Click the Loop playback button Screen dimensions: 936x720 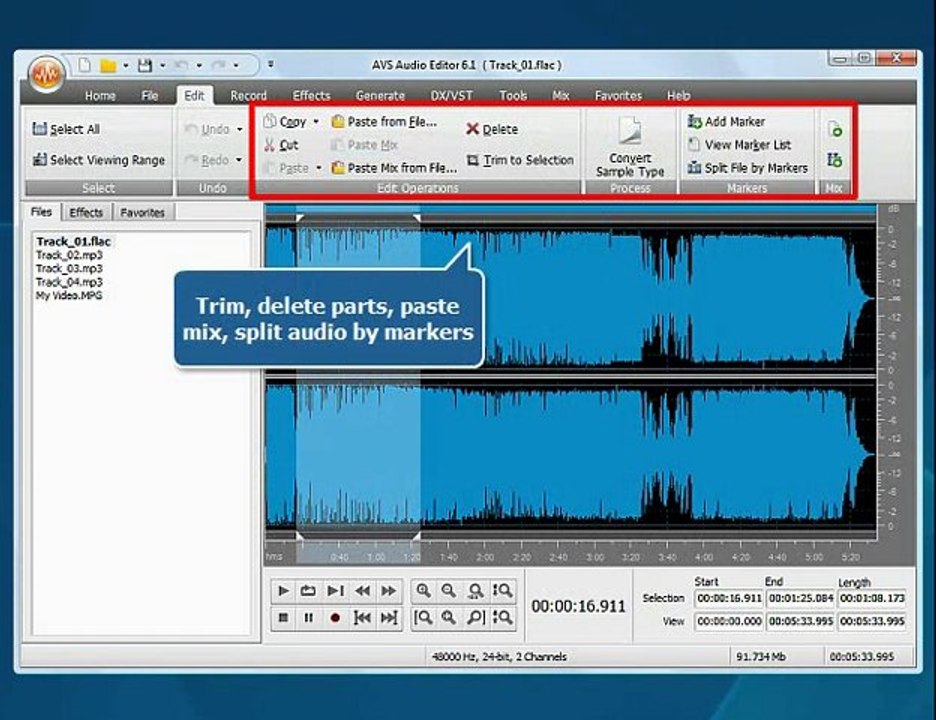point(308,591)
